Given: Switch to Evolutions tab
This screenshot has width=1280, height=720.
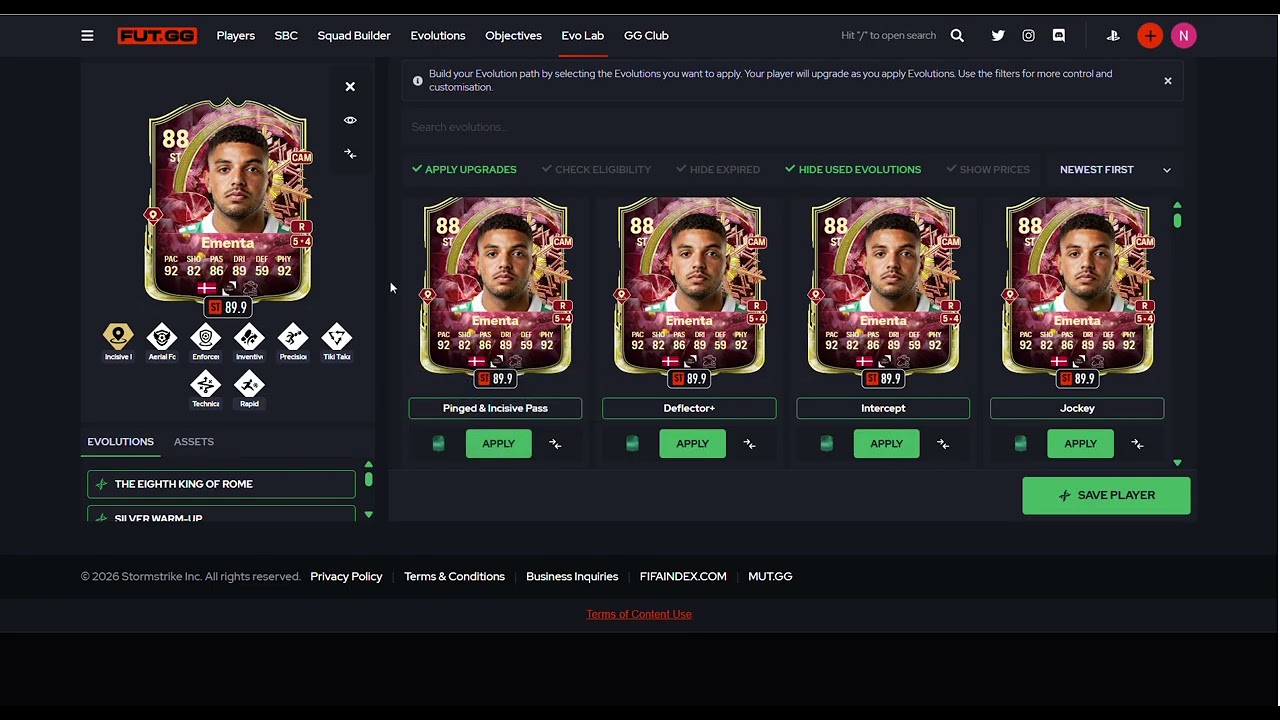Looking at the screenshot, I should (x=120, y=442).
